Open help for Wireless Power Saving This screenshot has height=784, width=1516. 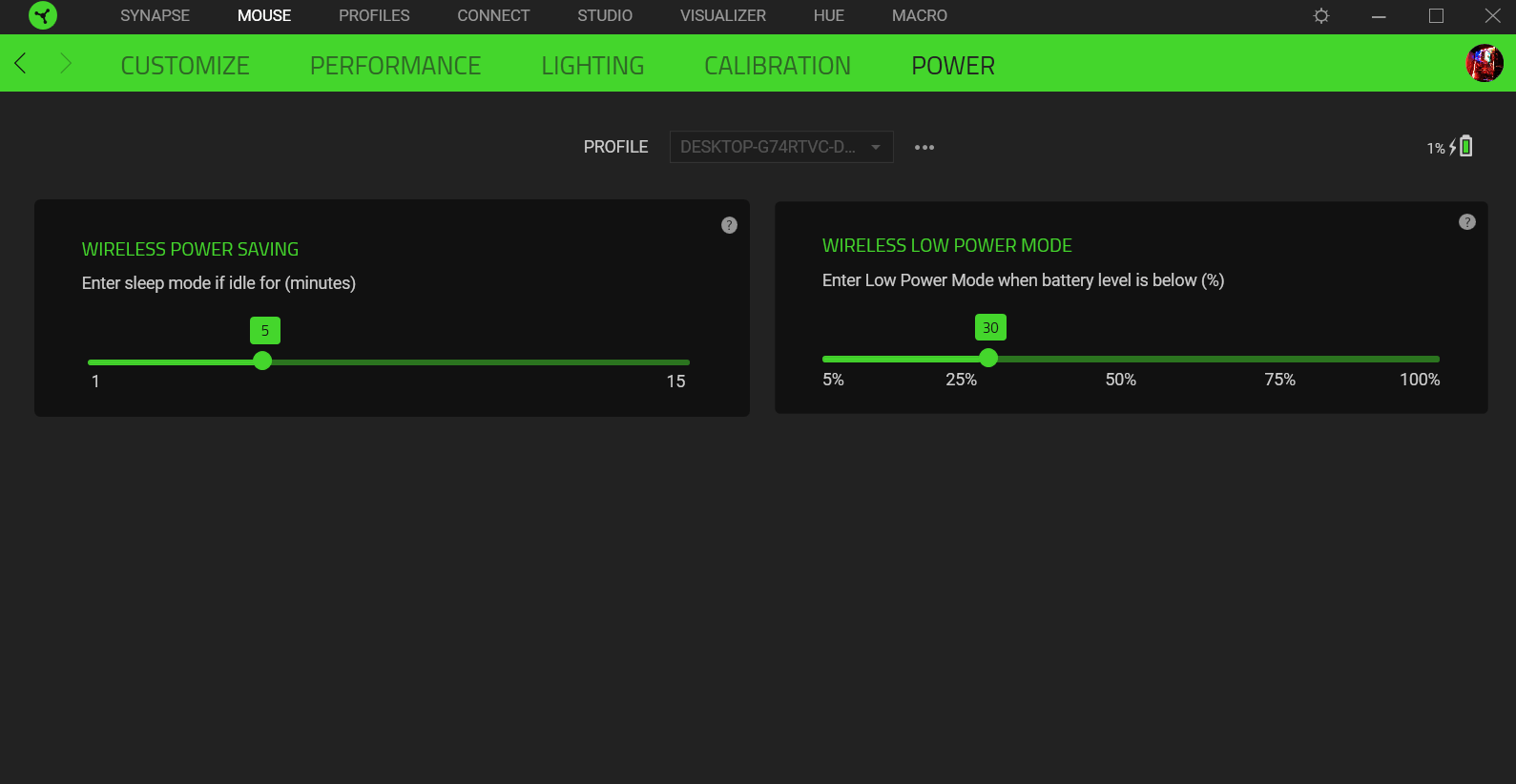tap(729, 225)
